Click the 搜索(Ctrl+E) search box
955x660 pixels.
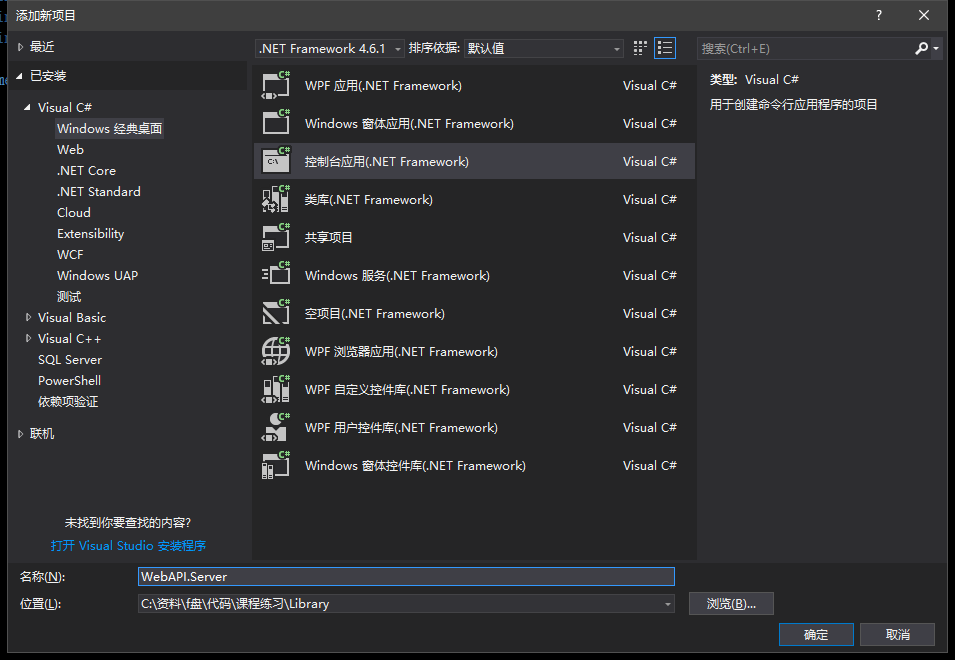tap(805, 48)
